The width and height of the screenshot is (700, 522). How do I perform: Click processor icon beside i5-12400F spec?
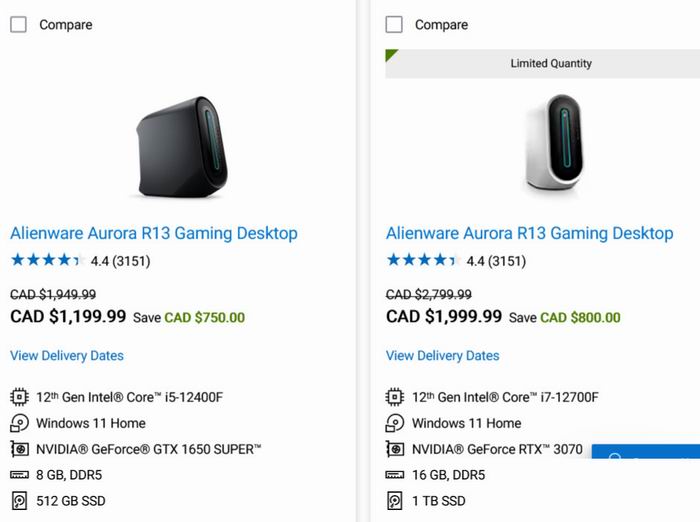click(19, 397)
